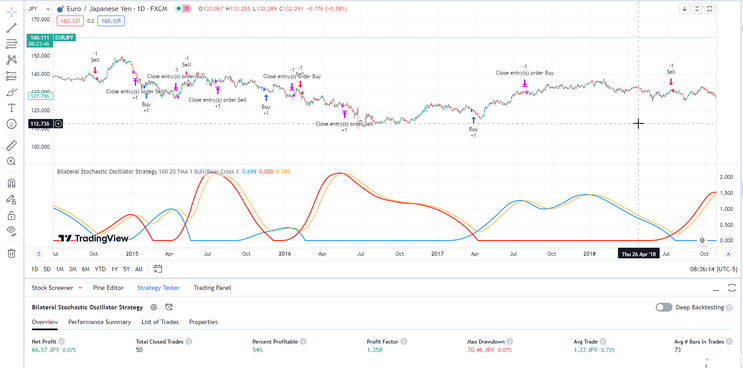Viewport: 743px width, 368px height.
Task: Enable Deep Backtesting toggle
Action: (x=664, y=307)
